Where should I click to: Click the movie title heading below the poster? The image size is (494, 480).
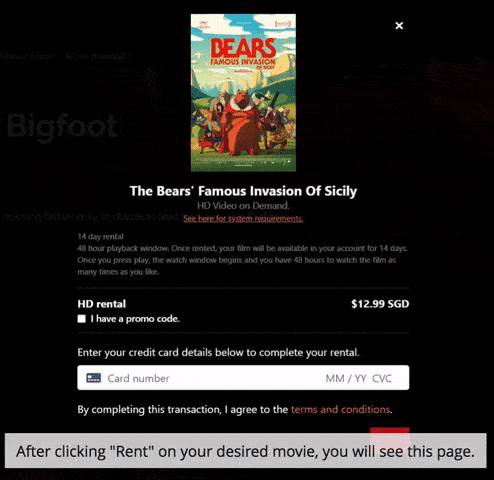pos(243,191)
